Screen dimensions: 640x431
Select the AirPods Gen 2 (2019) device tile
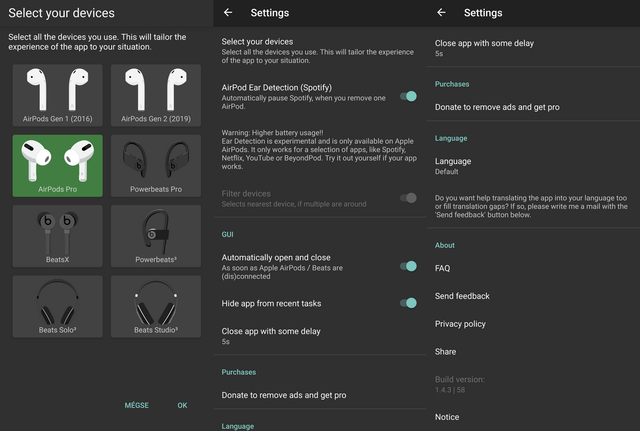156,95
